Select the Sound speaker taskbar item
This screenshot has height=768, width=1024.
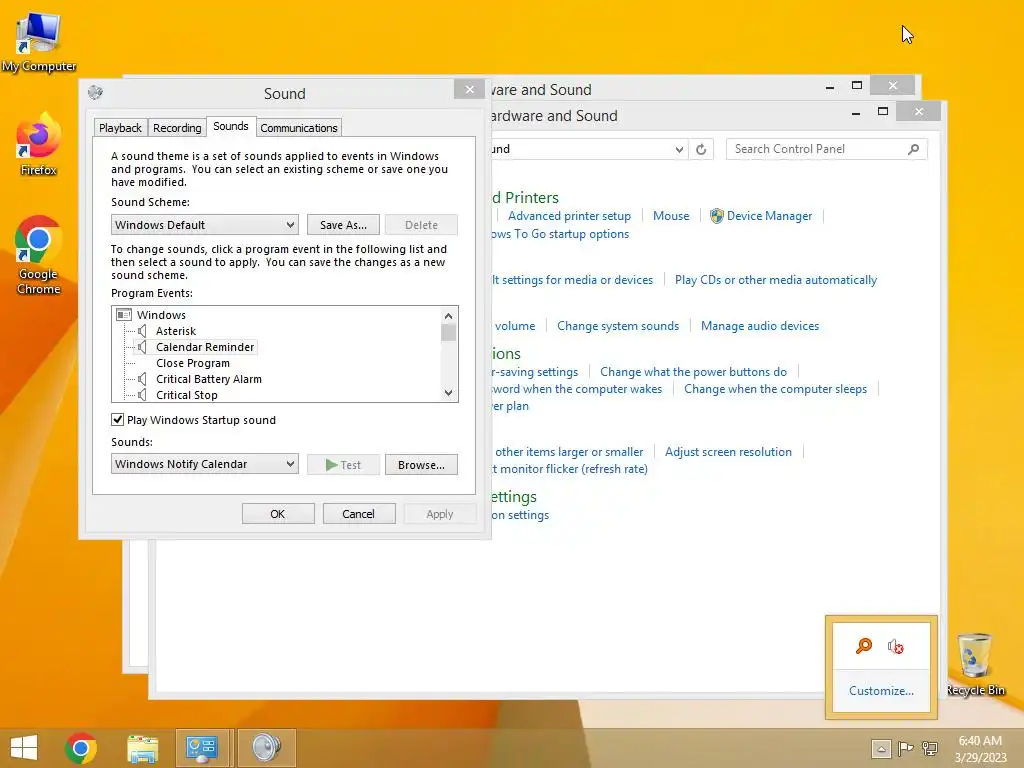pyautogui.click(x=266, y=748)
